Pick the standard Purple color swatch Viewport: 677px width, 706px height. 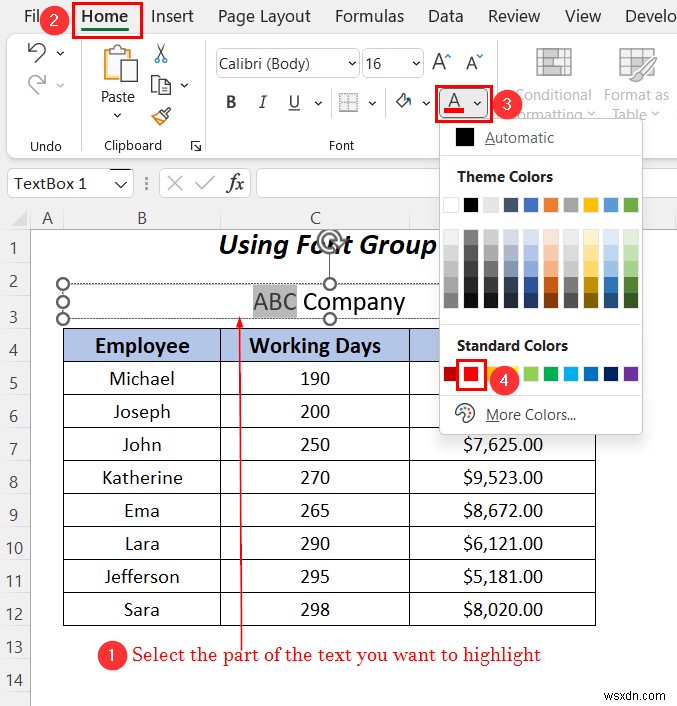point(631,374)
